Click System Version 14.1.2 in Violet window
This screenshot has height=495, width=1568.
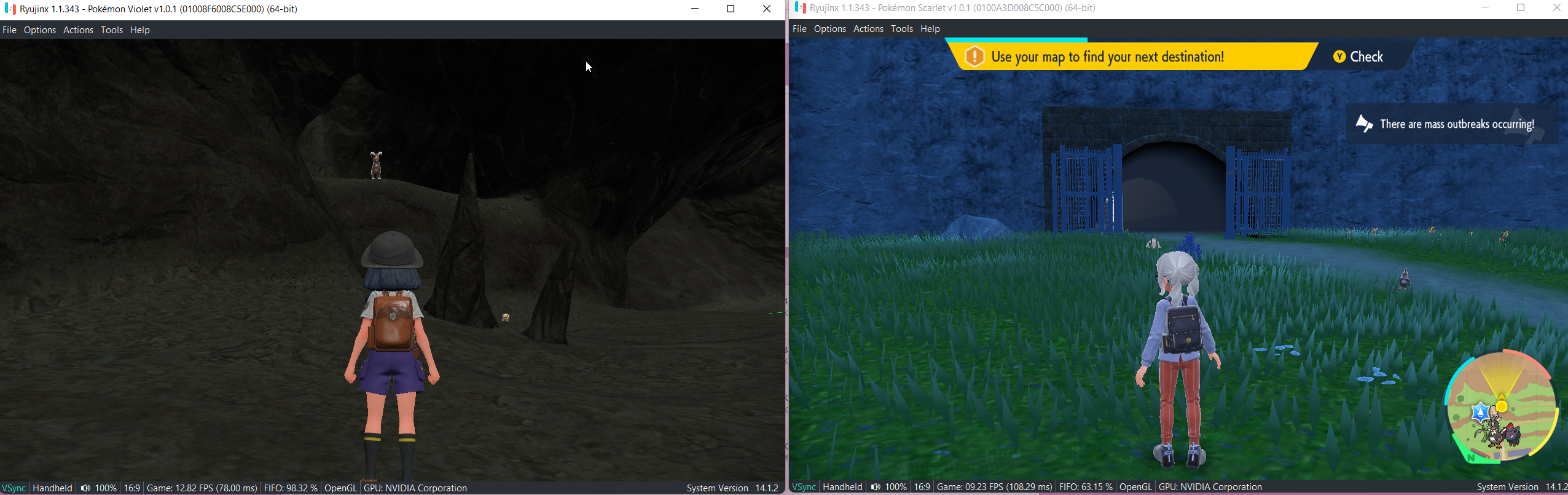pos(732,488)
